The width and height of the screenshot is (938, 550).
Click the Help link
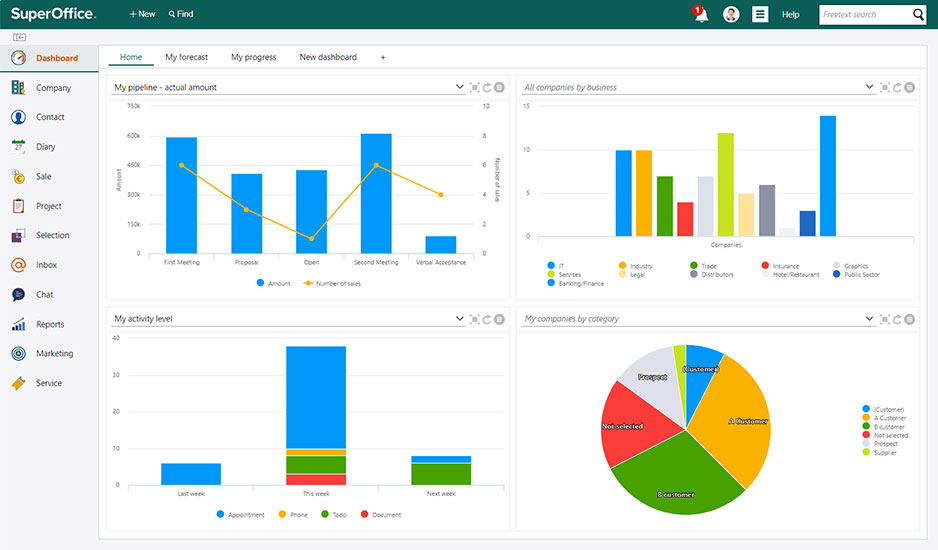point(790,14)
